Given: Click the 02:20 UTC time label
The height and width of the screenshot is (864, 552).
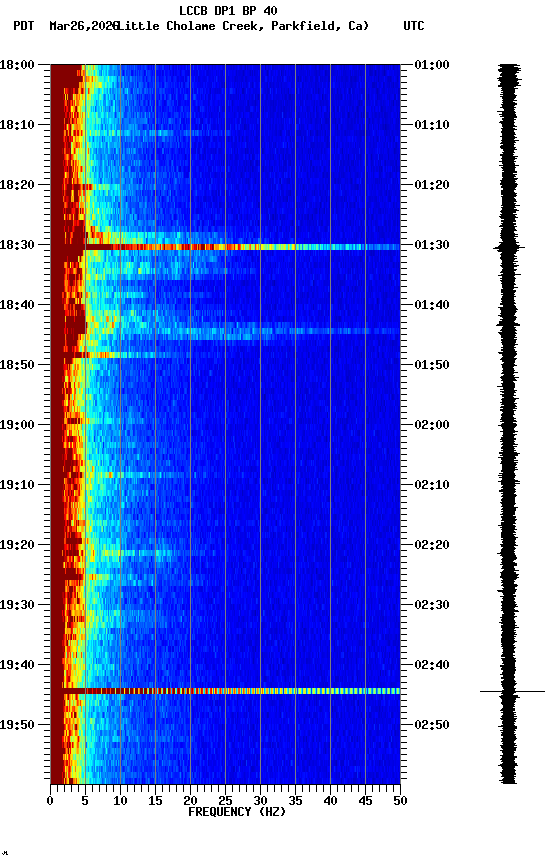Looking at the screenshot, I should tap(432, 545).
